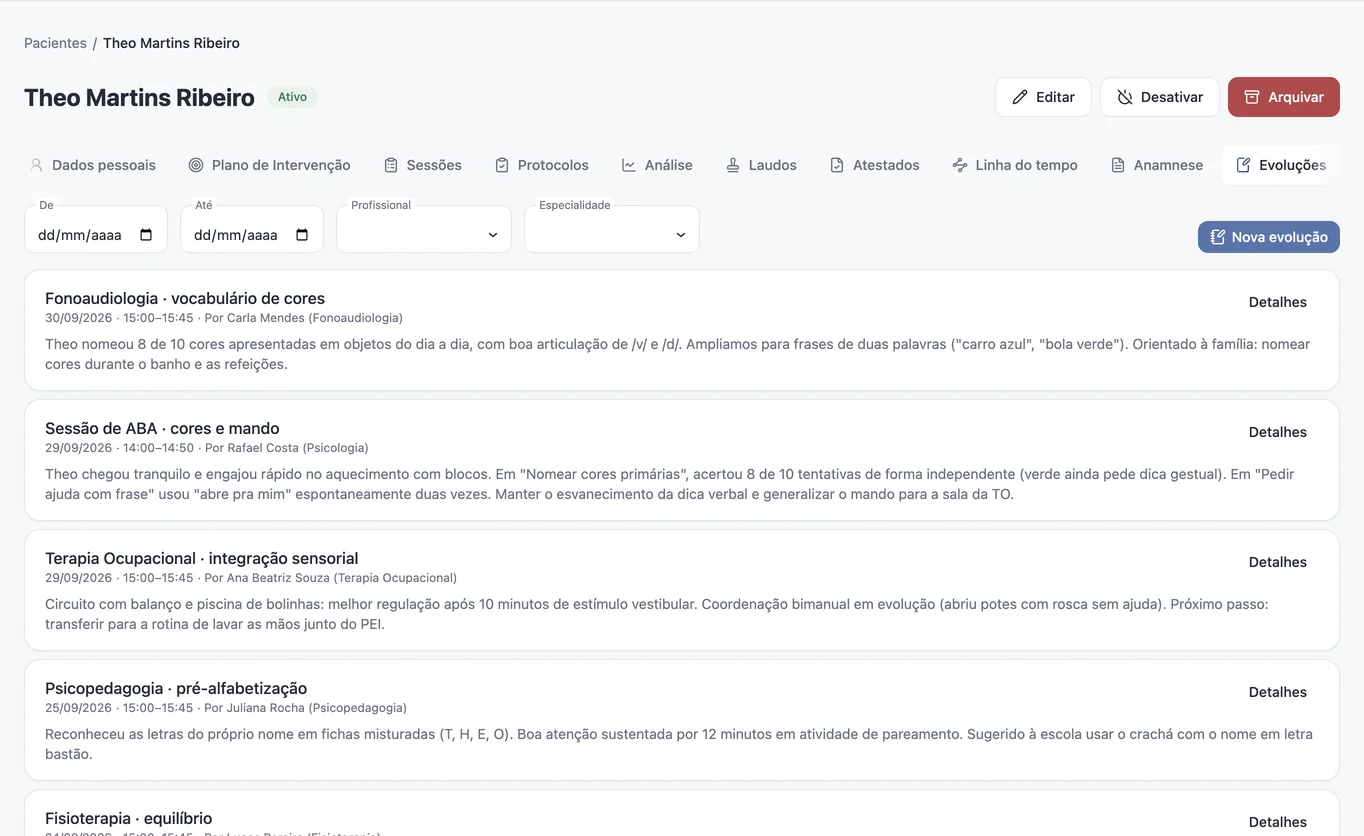Click the chart icon beside Análise
The height and width of the screenshot is (836, 1364).
click(x=629, y=165)
